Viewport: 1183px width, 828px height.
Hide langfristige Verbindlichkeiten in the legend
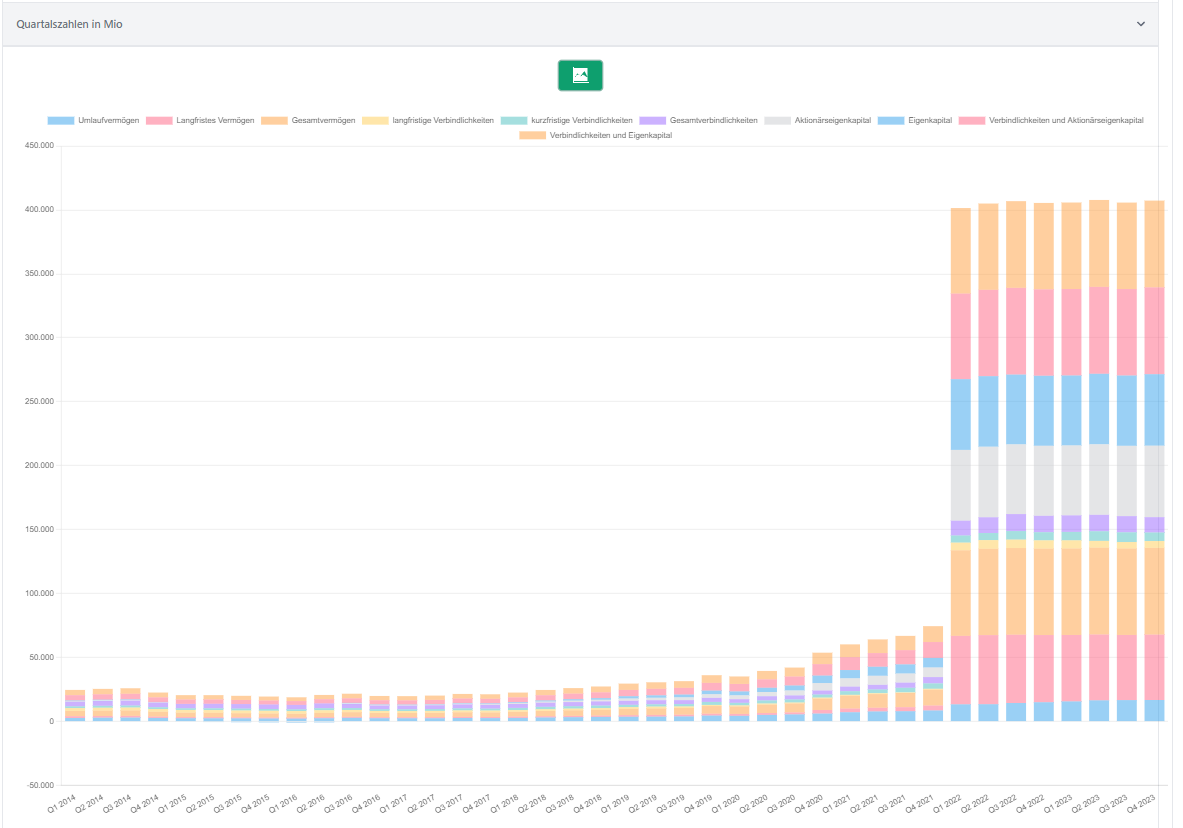pos(428,121)
